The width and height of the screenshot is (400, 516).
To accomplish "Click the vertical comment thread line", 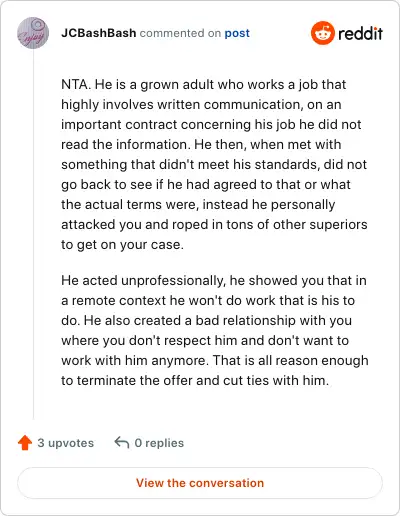I will point(33,234).
